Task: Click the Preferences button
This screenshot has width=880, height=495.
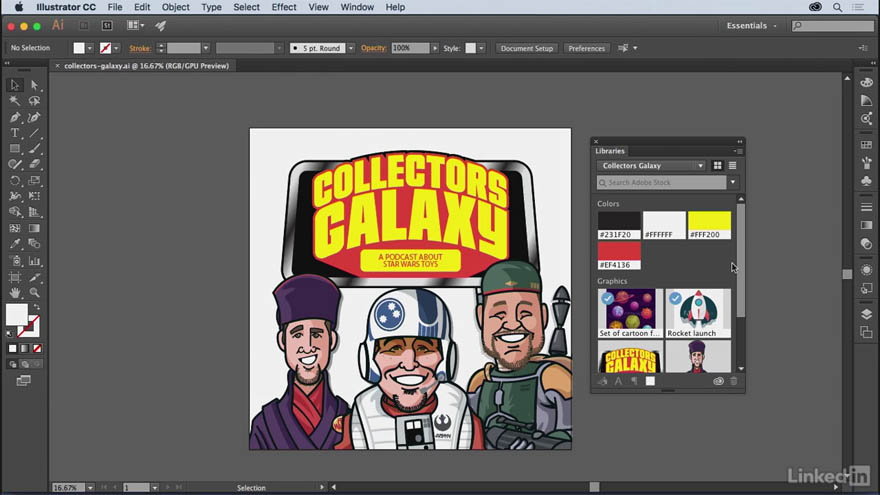Action: pyautogui.click(x=586, y=48)
